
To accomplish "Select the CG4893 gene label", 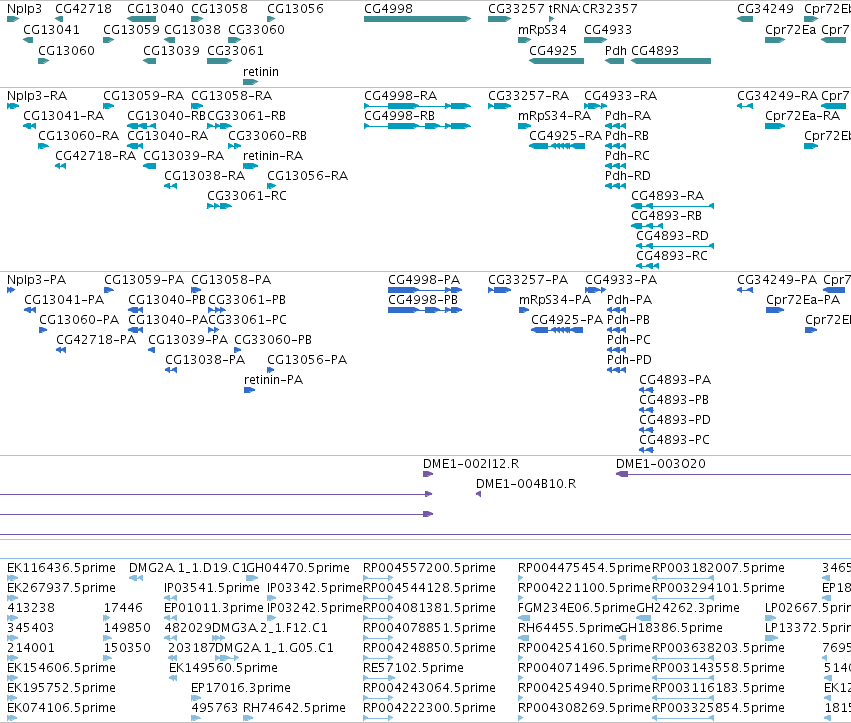I will pos(655,50).
